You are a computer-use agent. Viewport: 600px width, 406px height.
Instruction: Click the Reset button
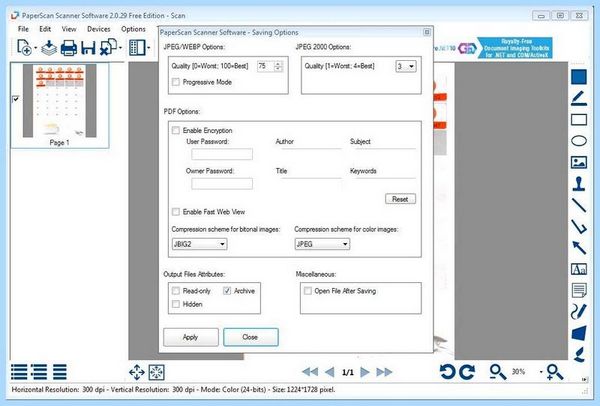400,199
